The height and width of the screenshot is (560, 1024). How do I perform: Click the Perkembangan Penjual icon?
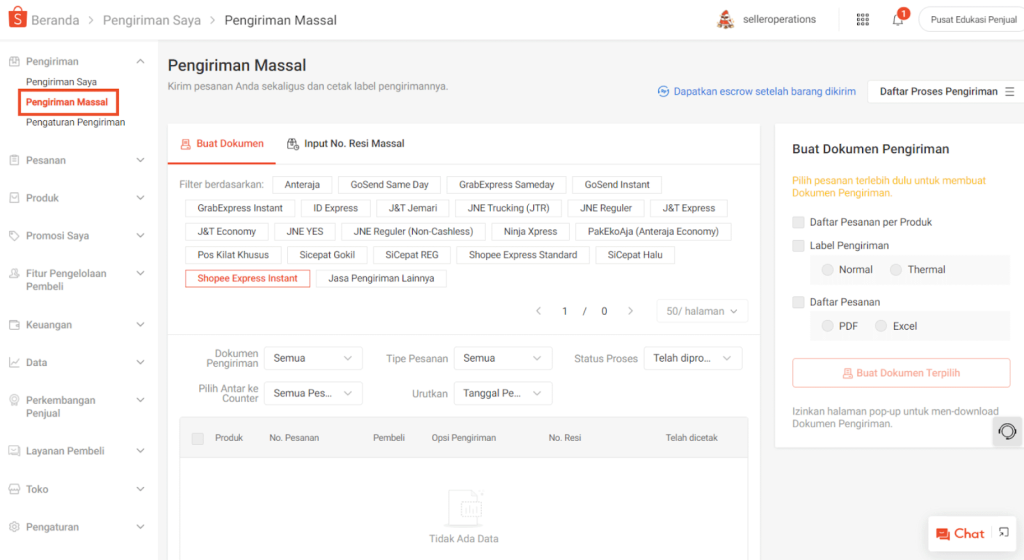(x=14, y=400)
